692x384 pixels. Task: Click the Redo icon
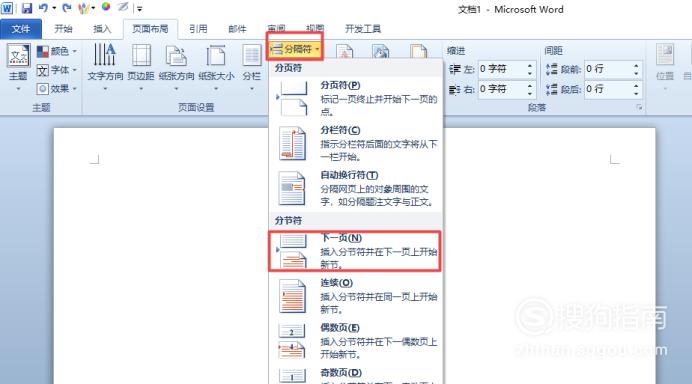click(x=67, y=8)
